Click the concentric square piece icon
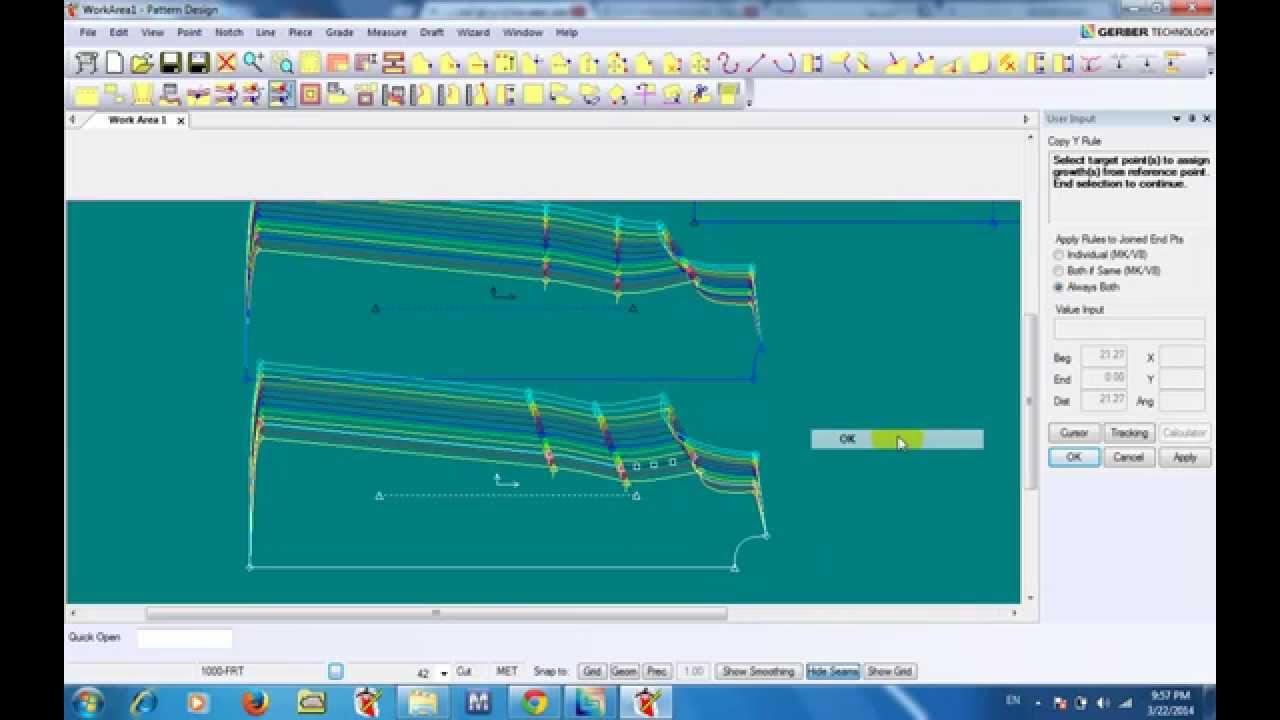1280x720 pixels. pyautogui.click(x=310, y=95)
